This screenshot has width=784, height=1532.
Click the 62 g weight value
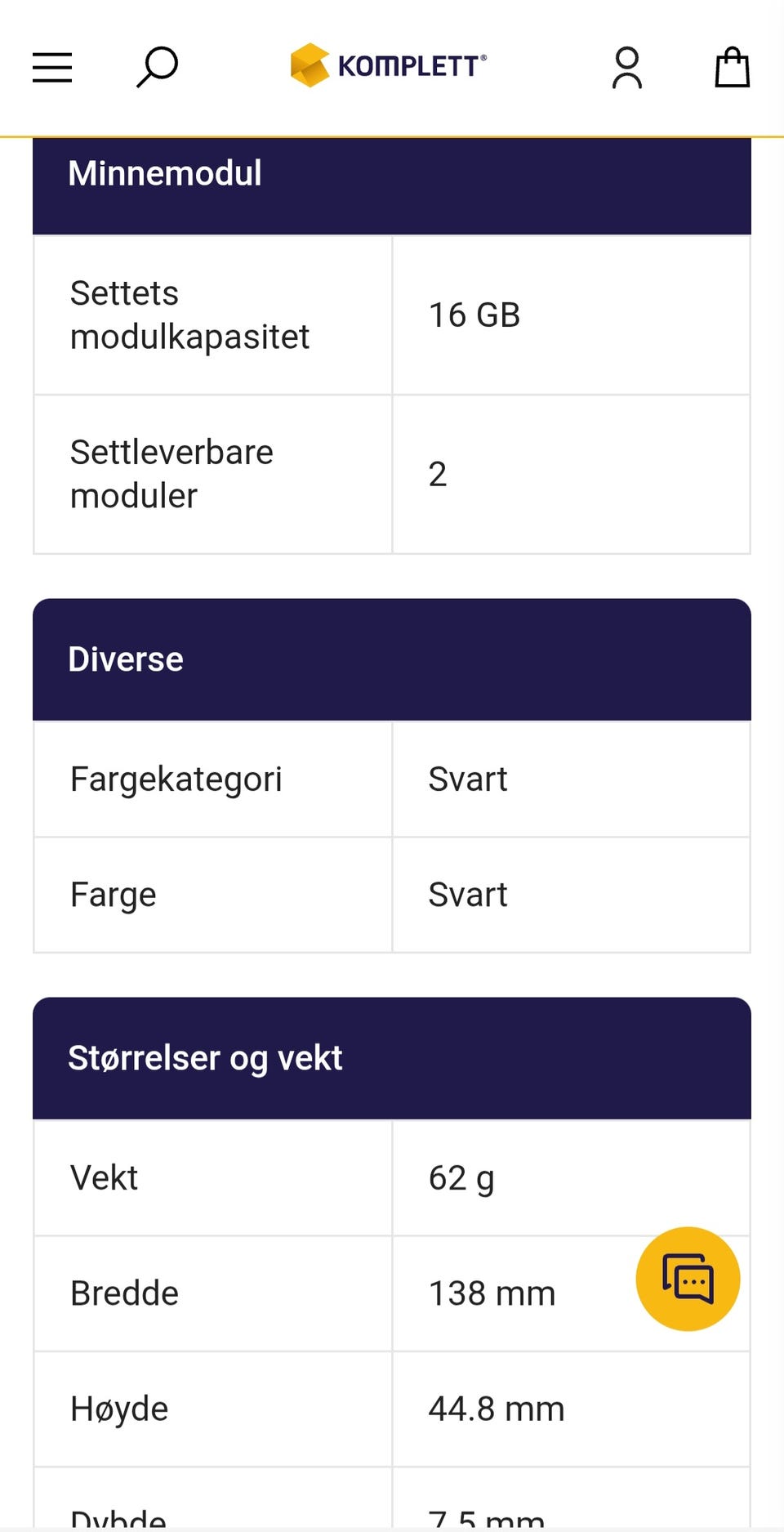461,1178
